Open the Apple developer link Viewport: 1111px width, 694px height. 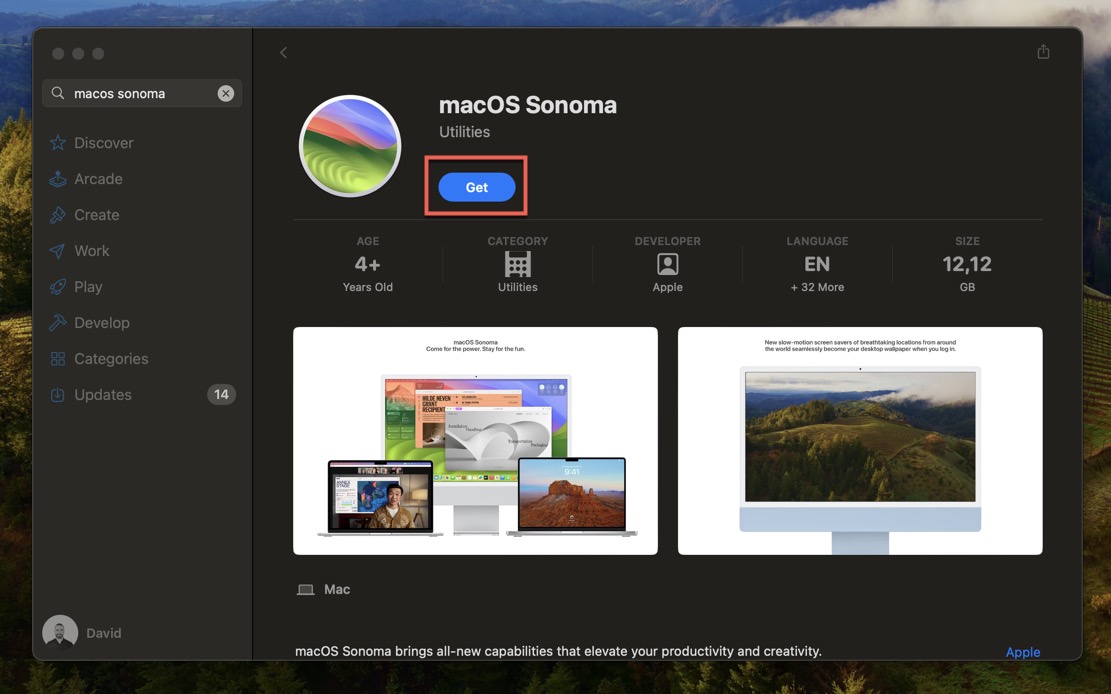click(x=1022, y=652)
